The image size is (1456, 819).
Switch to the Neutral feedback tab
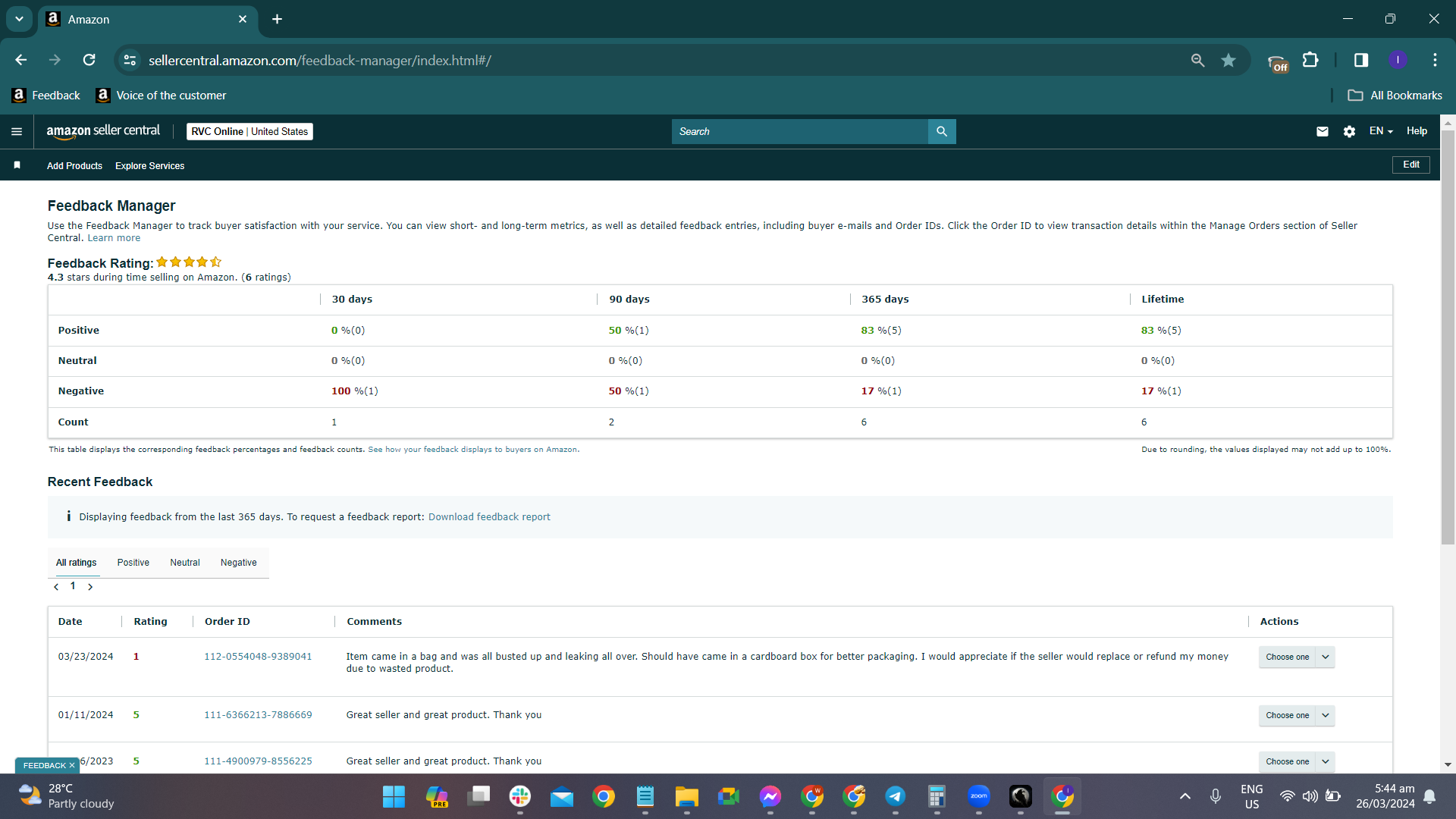coord(185,563)
